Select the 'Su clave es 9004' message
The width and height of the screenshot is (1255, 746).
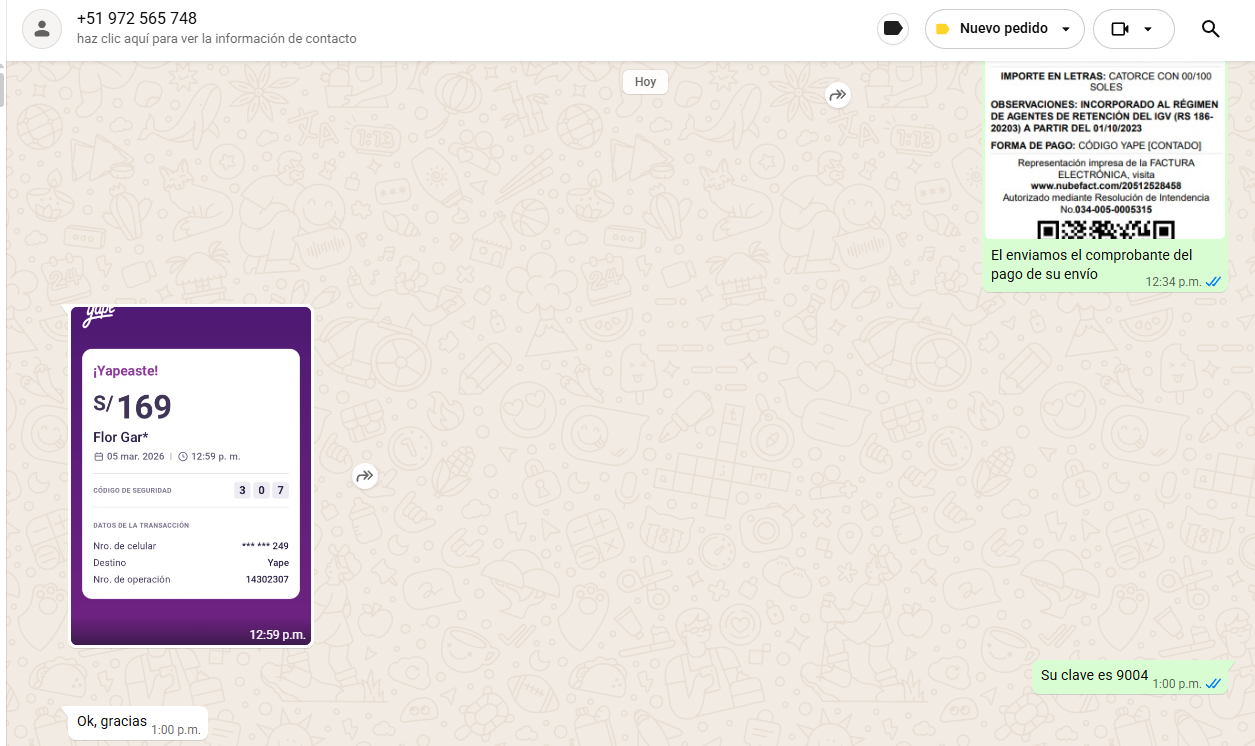click(1094, 675)
